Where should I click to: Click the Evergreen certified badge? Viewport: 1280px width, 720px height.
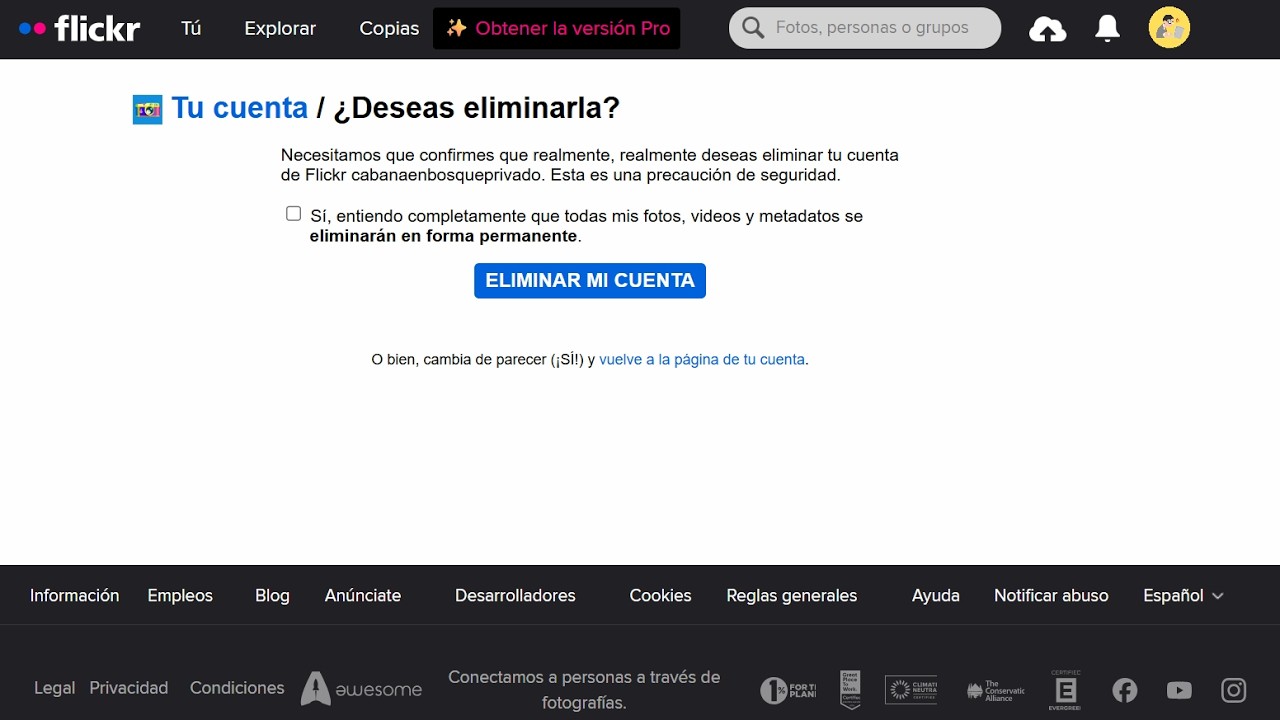[1065, 690]
